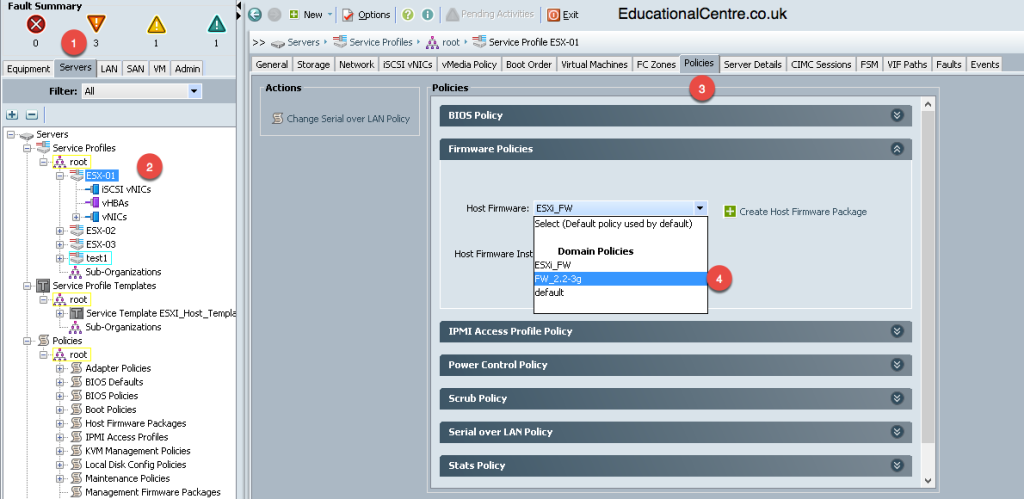Switch to the Boot Order tab

coord(529,65)
